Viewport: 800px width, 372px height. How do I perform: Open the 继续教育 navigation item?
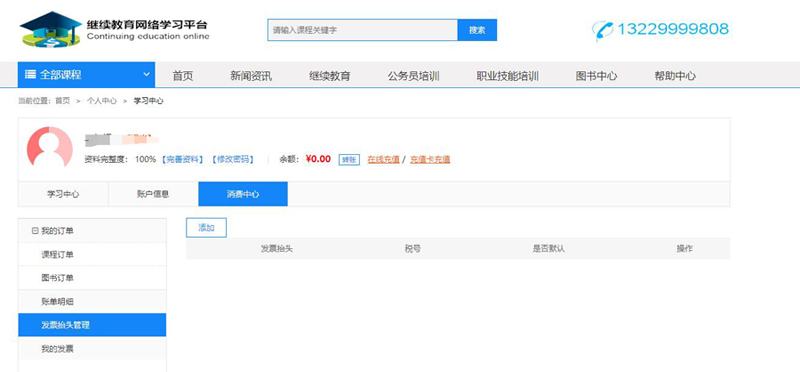point(330,76)
